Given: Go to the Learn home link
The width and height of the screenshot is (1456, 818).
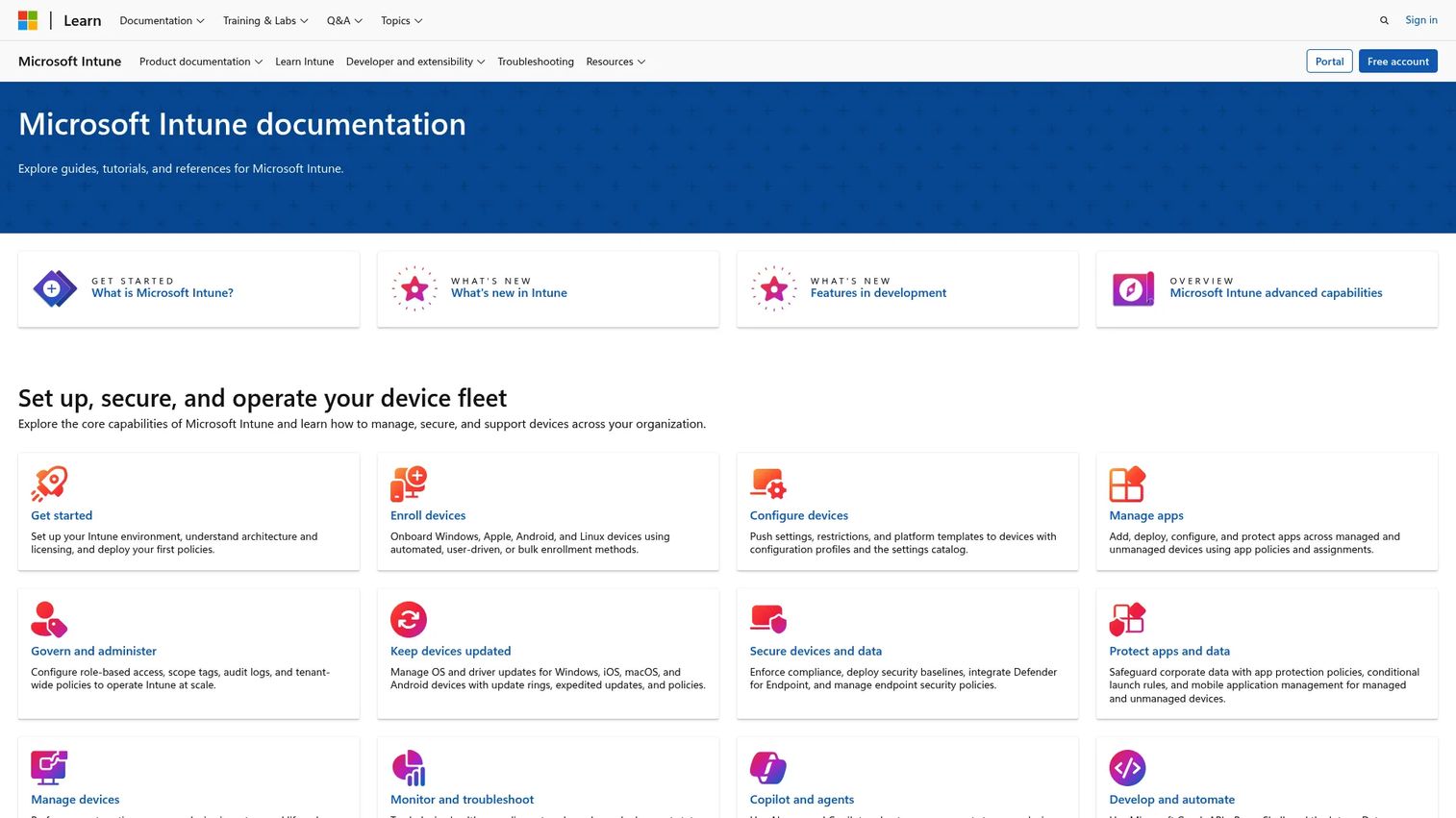Looking at the screenshot, I should coord(82,20).
